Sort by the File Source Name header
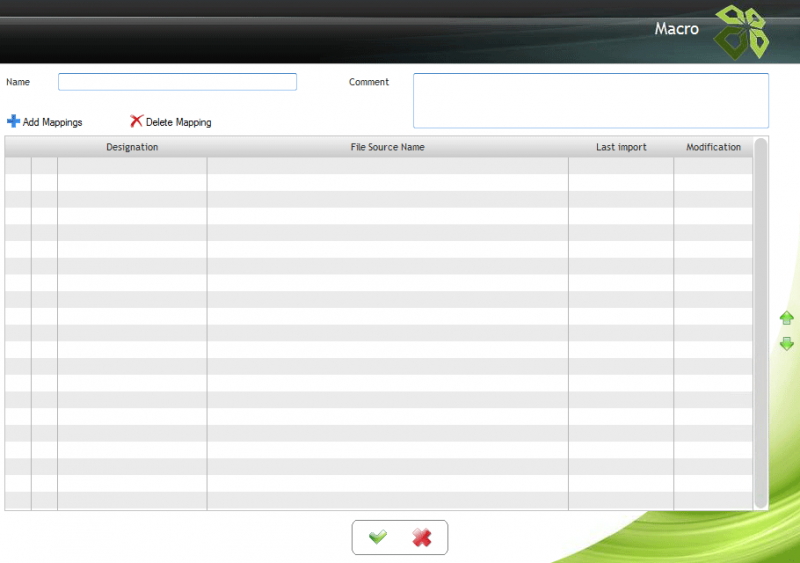Viewport: 800px width, 563px height. tap(387, 147)
